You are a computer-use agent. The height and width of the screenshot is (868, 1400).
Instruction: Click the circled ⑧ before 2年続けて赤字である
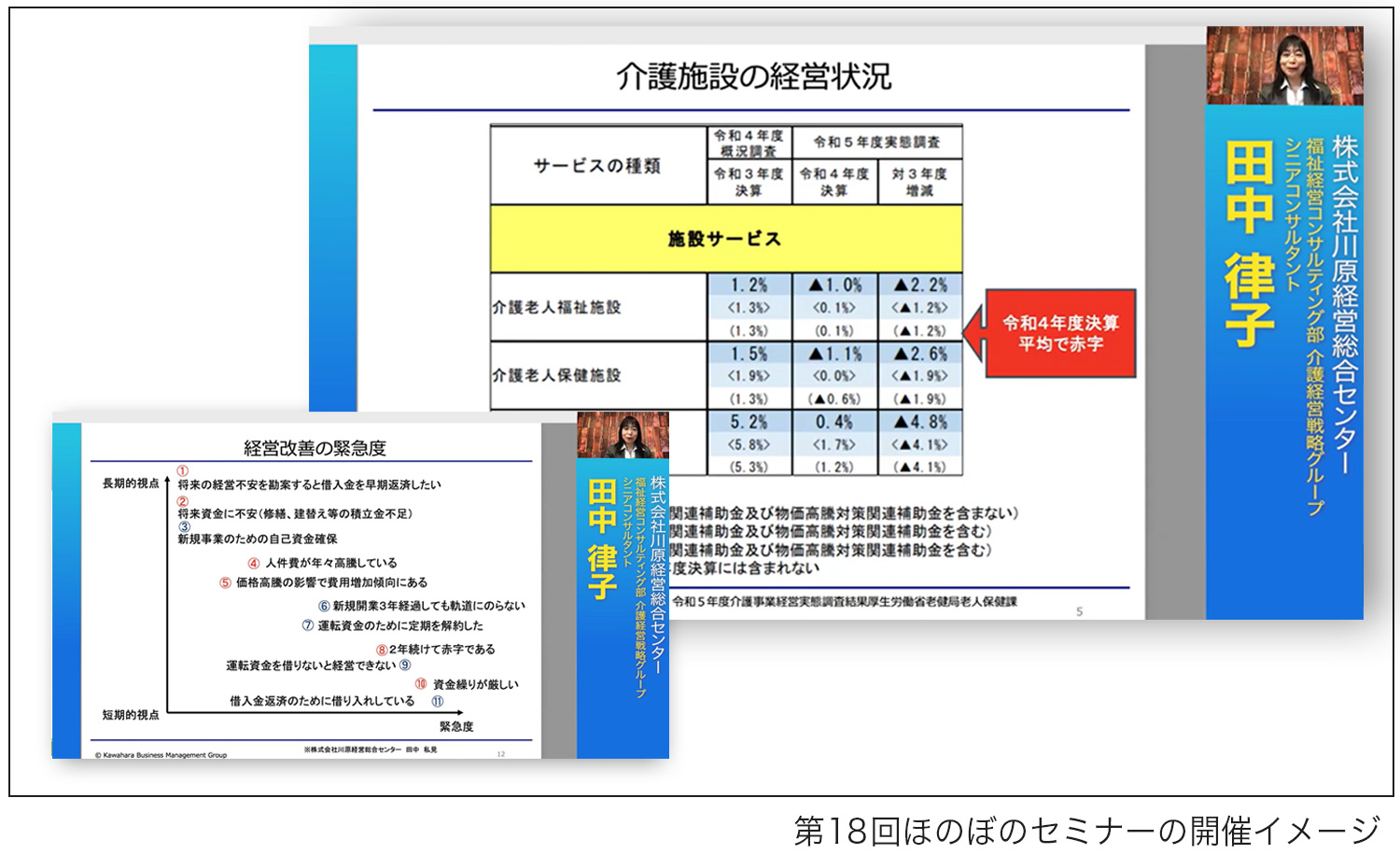(382, 650)
